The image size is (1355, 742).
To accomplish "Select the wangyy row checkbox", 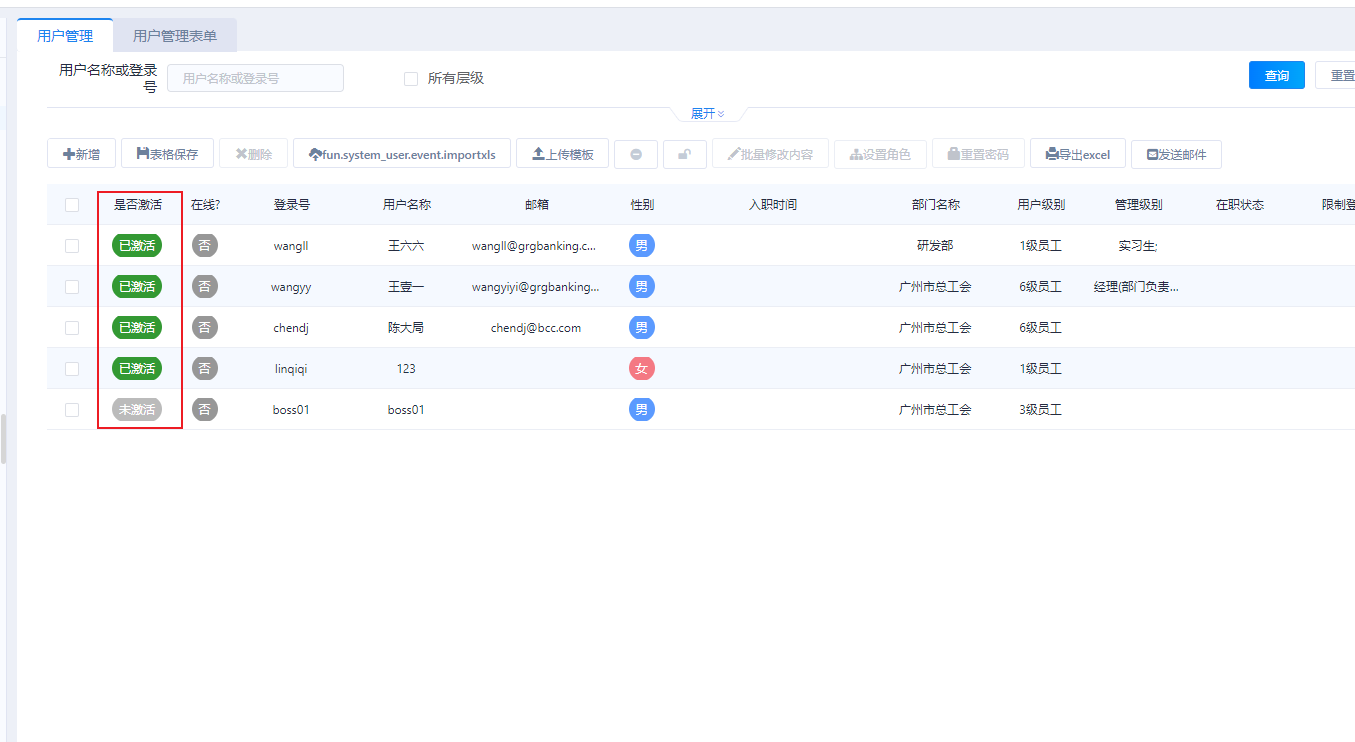I will pos(72,287).
